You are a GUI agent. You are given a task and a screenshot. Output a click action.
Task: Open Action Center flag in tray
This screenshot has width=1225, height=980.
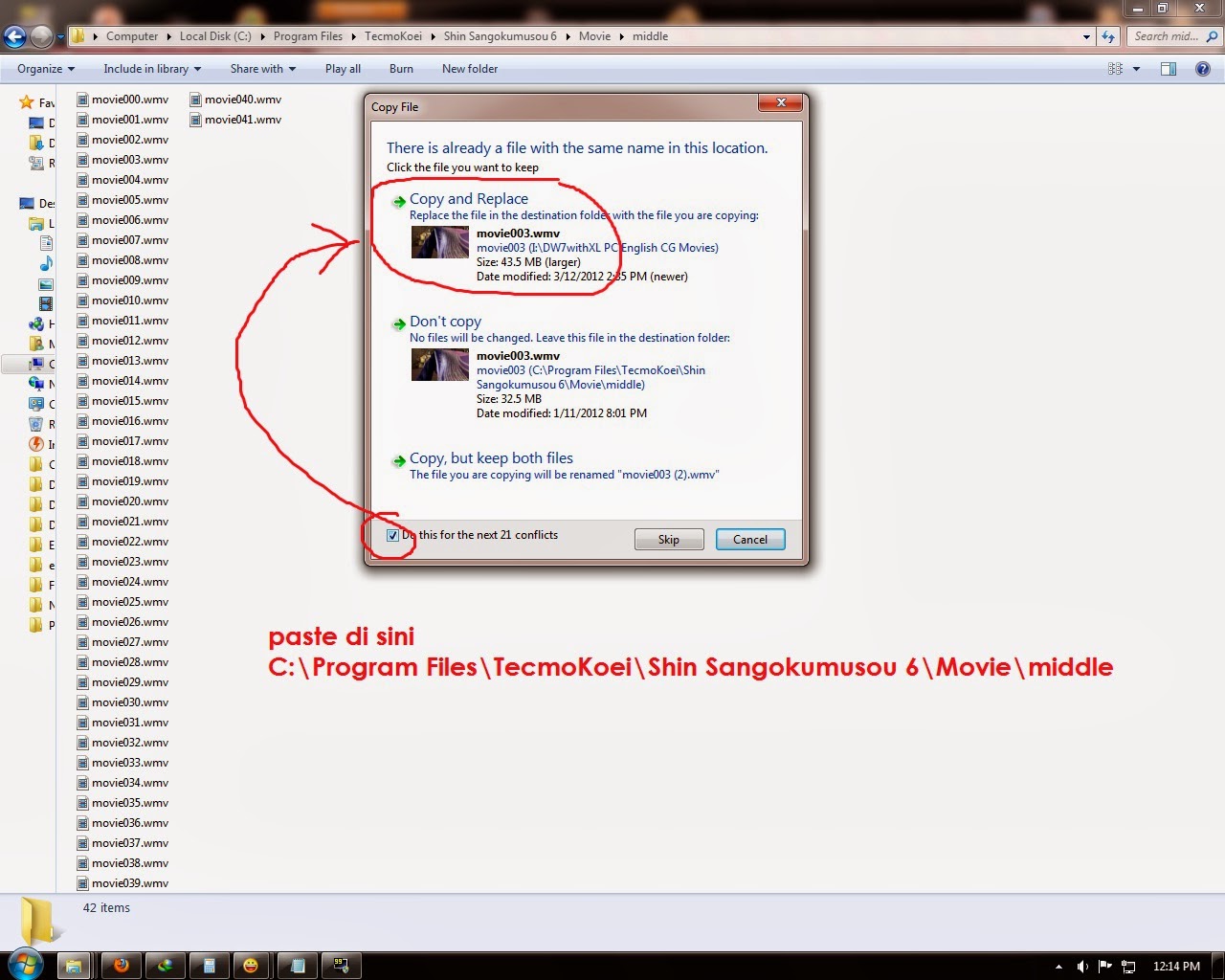click(x=1105, y=967)
